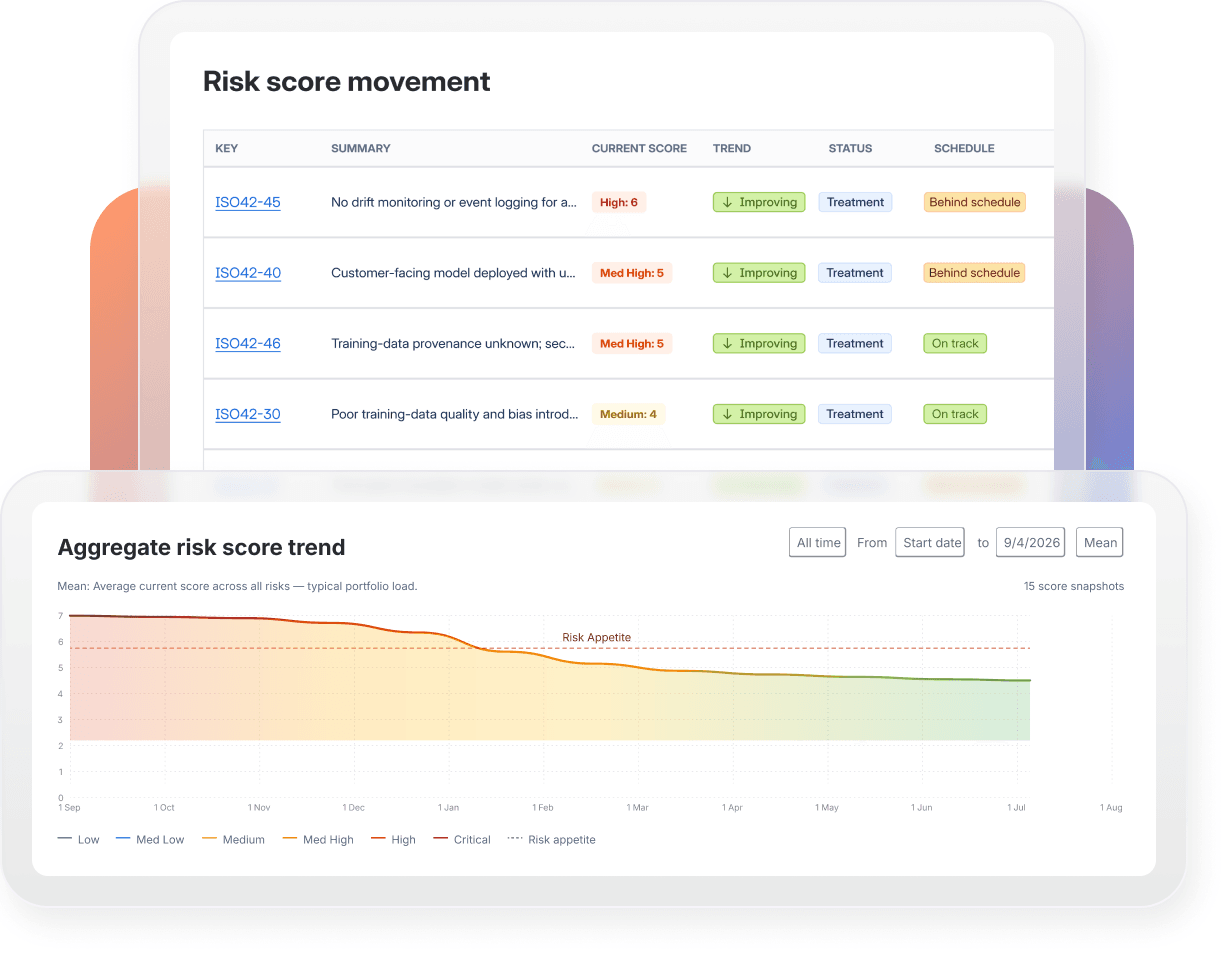The image size is (1224, 956).
Task: Toggle the Med Low legend entry
Action: pos(150,840)
